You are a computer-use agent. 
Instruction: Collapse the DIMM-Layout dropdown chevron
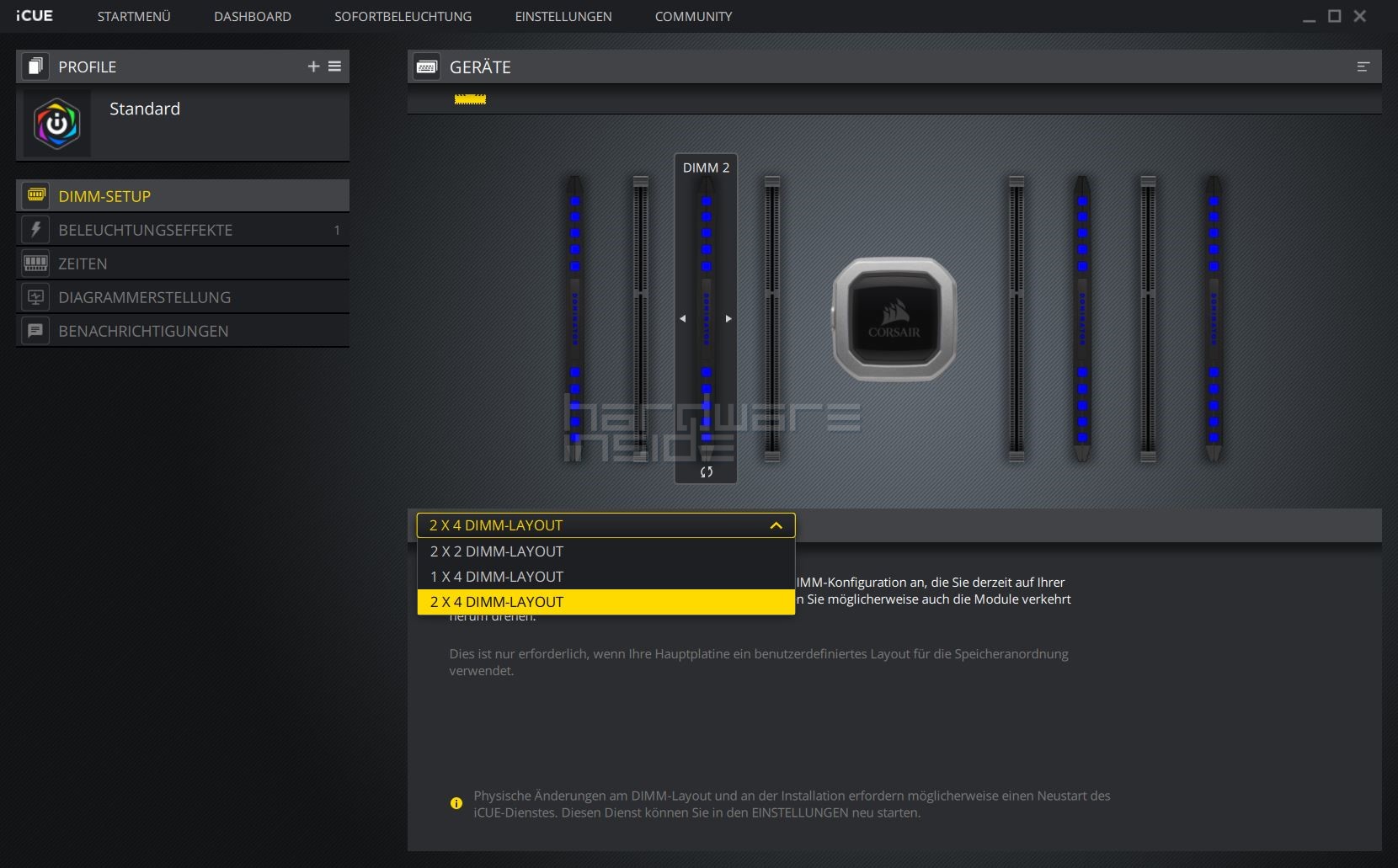point(776,525)
